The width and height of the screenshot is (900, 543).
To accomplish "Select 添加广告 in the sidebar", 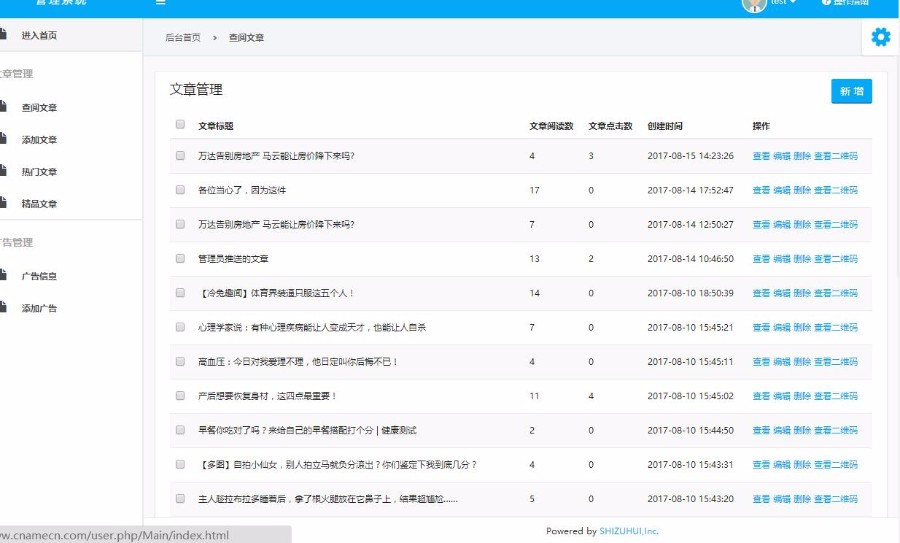I will 39,308.
